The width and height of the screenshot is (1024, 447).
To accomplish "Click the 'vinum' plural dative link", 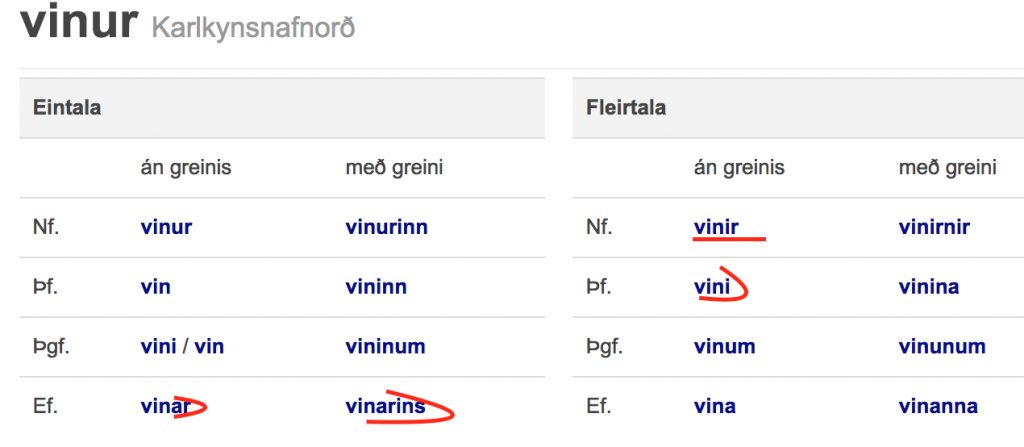I will [724, 347].
